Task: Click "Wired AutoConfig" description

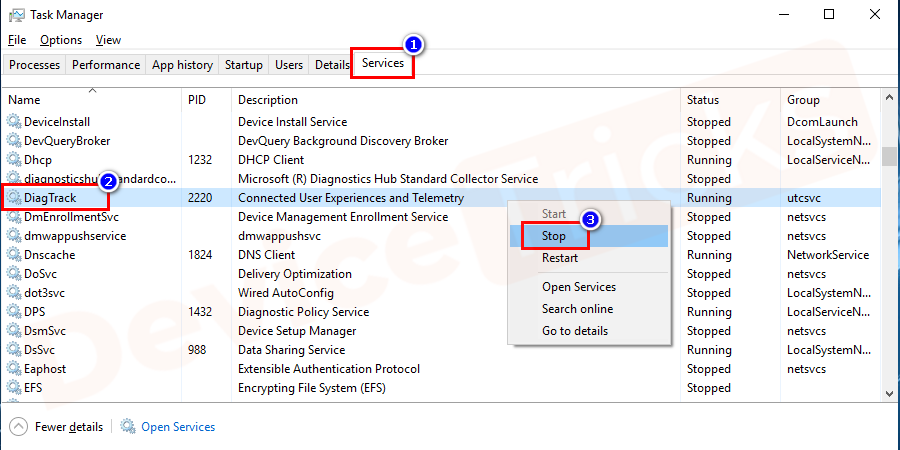Action: coord(286,293)
